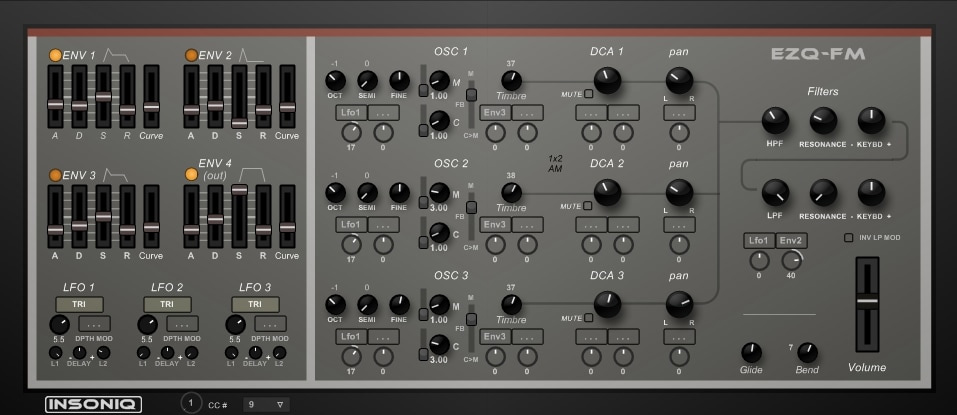This screenshot has height=415, width=957.
Task: Click the LFO 2 DELAY knob
Action: (x=167, y=352)
